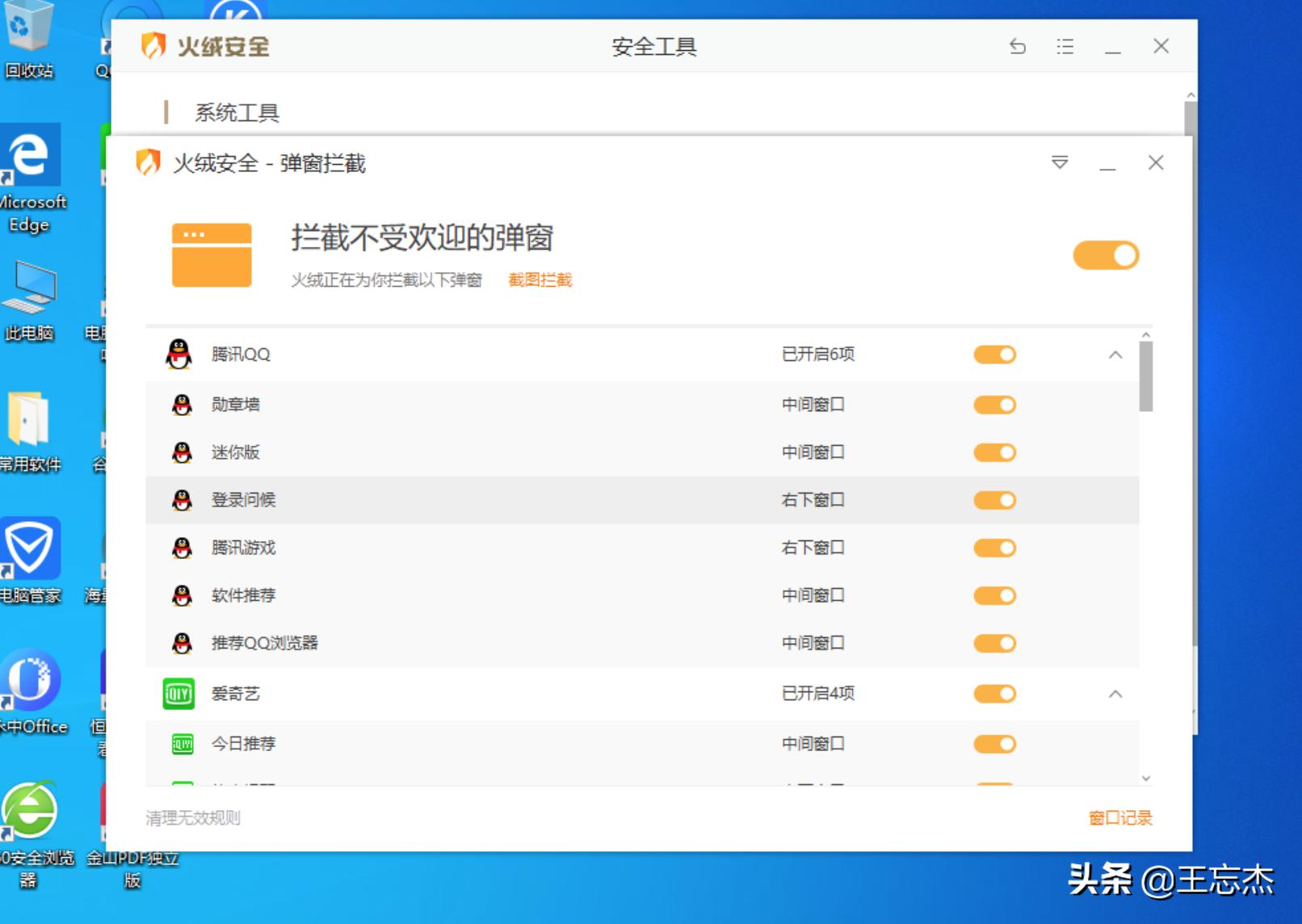Image resolution: width=1302 pixels, height=924 pixels.
Task: Click the back arrow icon in 安全工具 window
Action: coord(1017,47)
